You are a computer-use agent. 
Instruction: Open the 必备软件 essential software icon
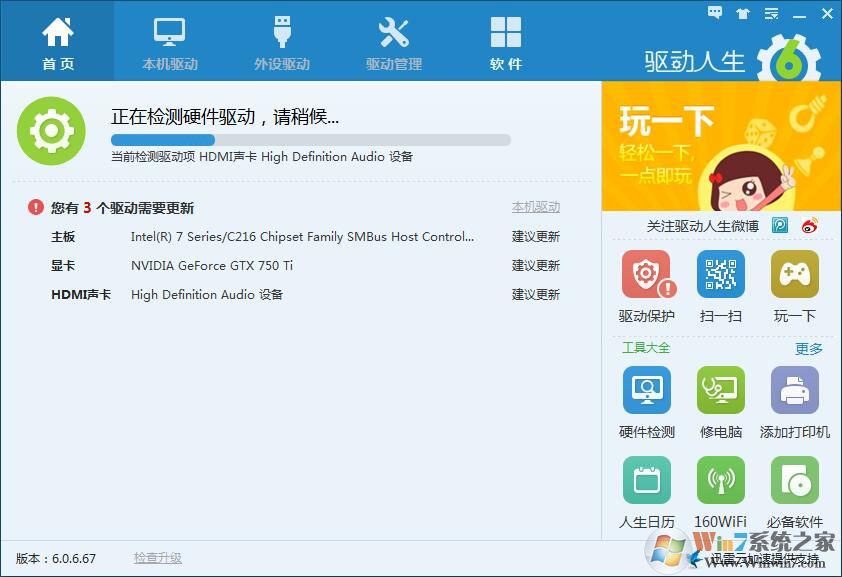point(794,481)
